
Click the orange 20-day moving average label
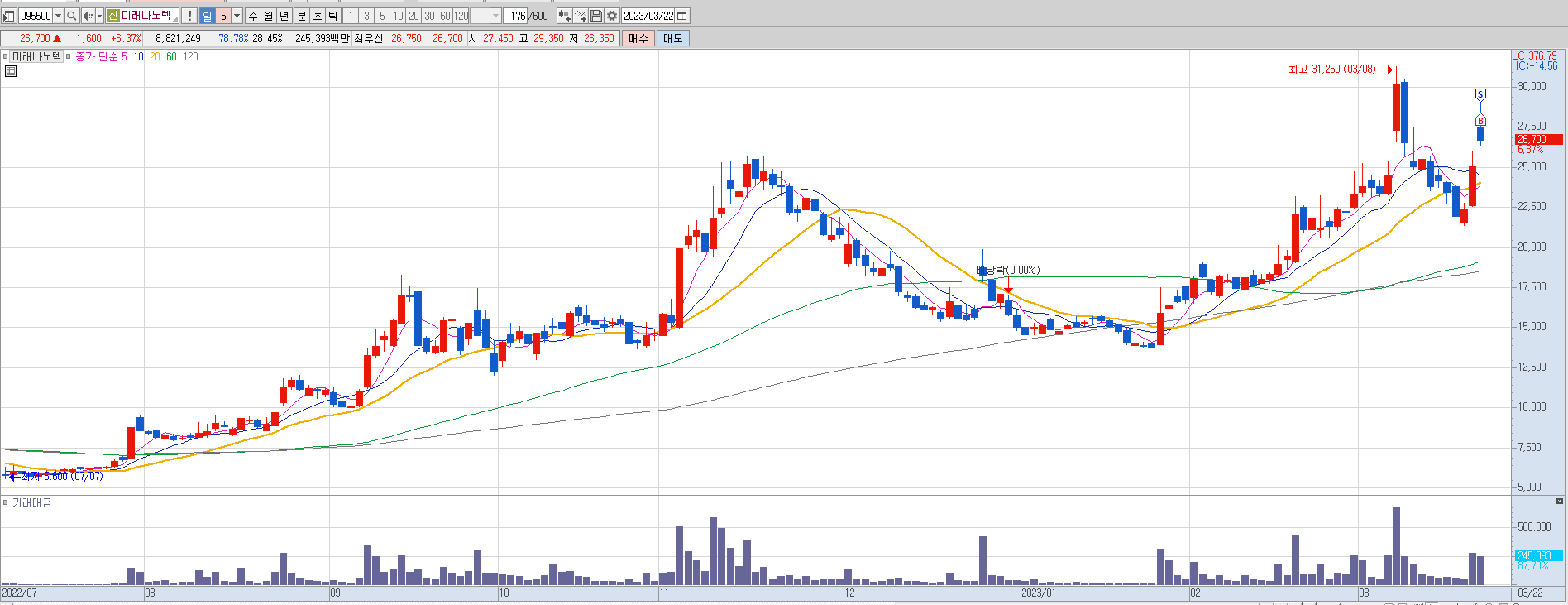(155, 56)
